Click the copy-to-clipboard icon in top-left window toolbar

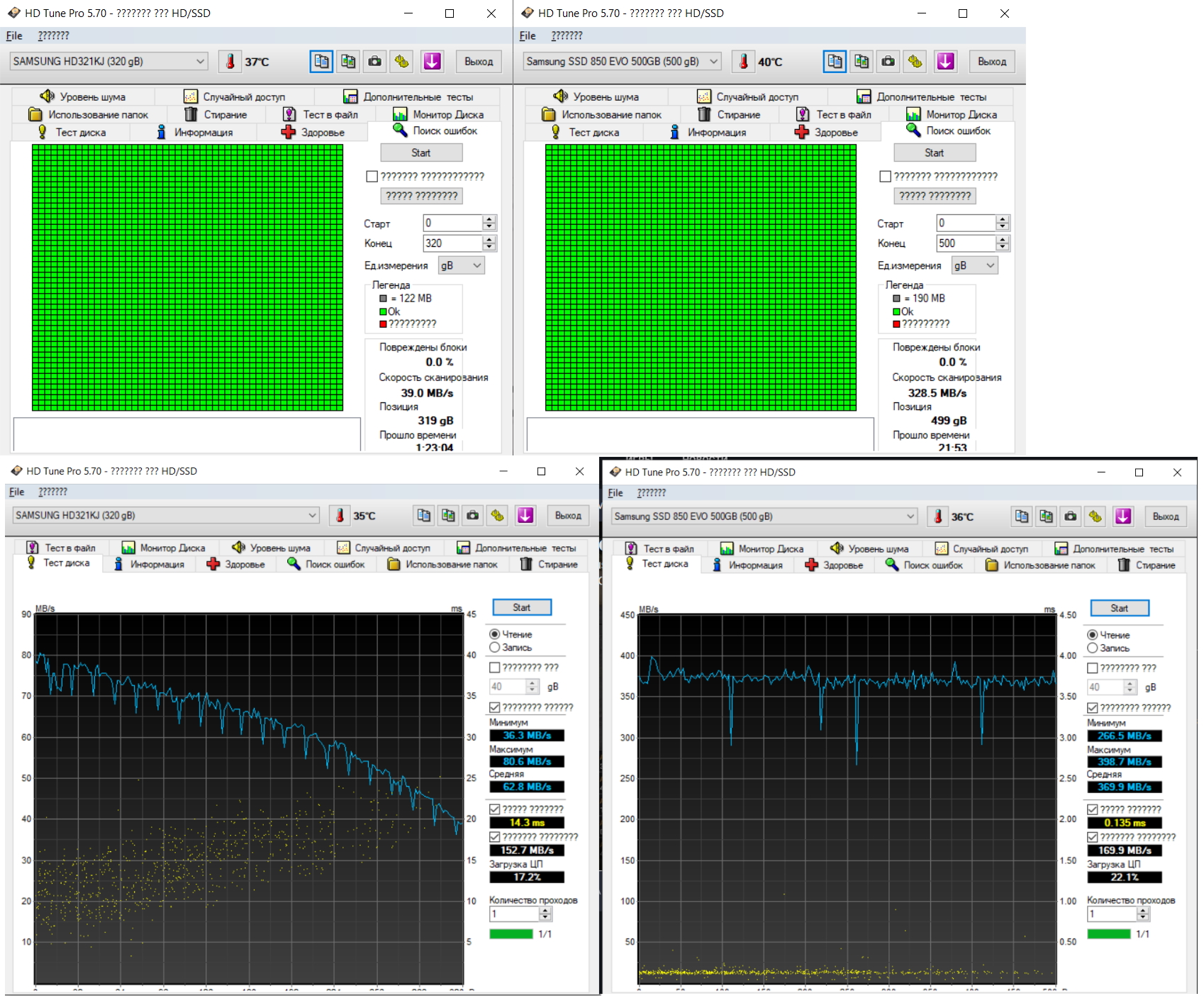point(321,62)
